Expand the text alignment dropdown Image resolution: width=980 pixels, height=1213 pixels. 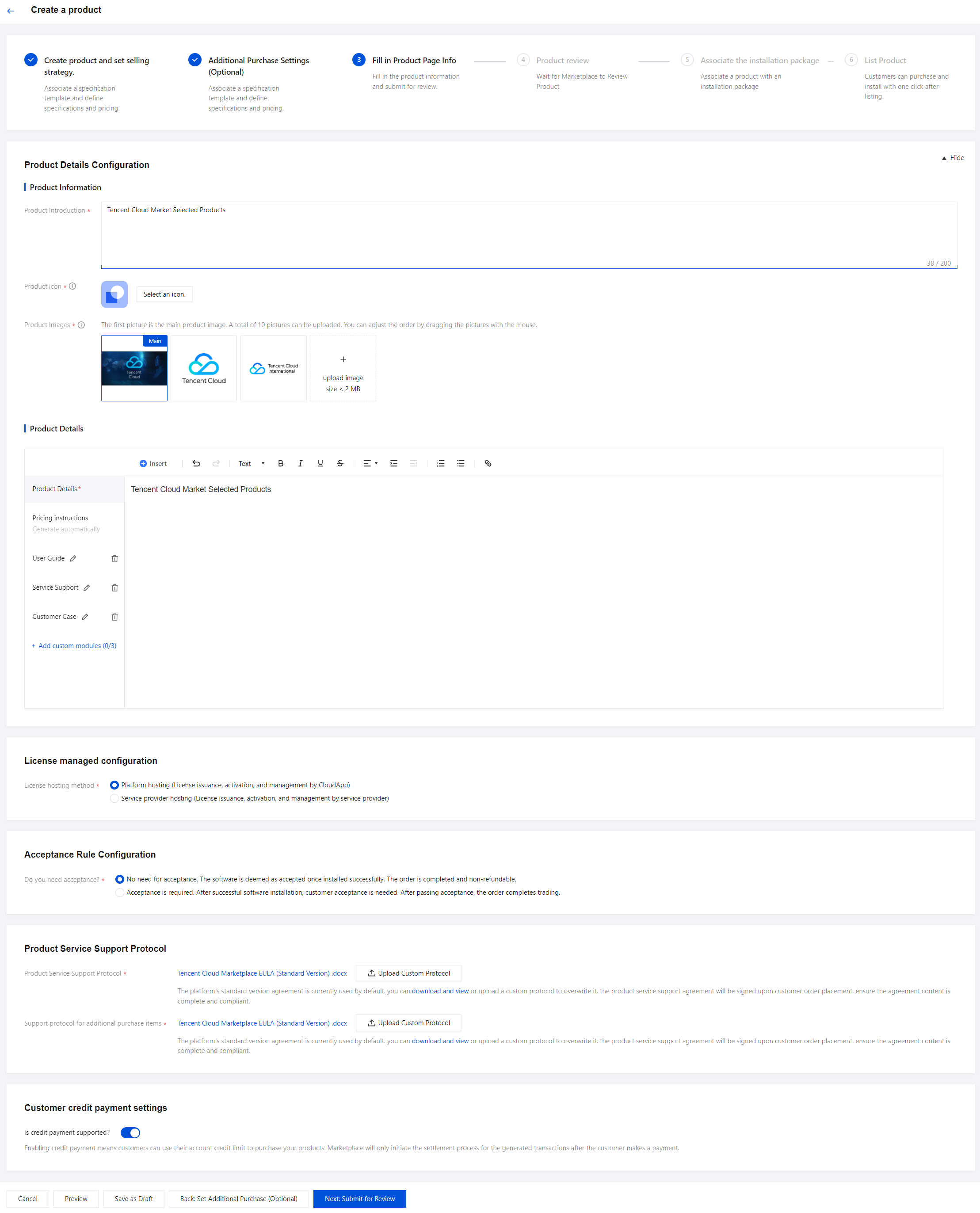click(x=370, y=463)
